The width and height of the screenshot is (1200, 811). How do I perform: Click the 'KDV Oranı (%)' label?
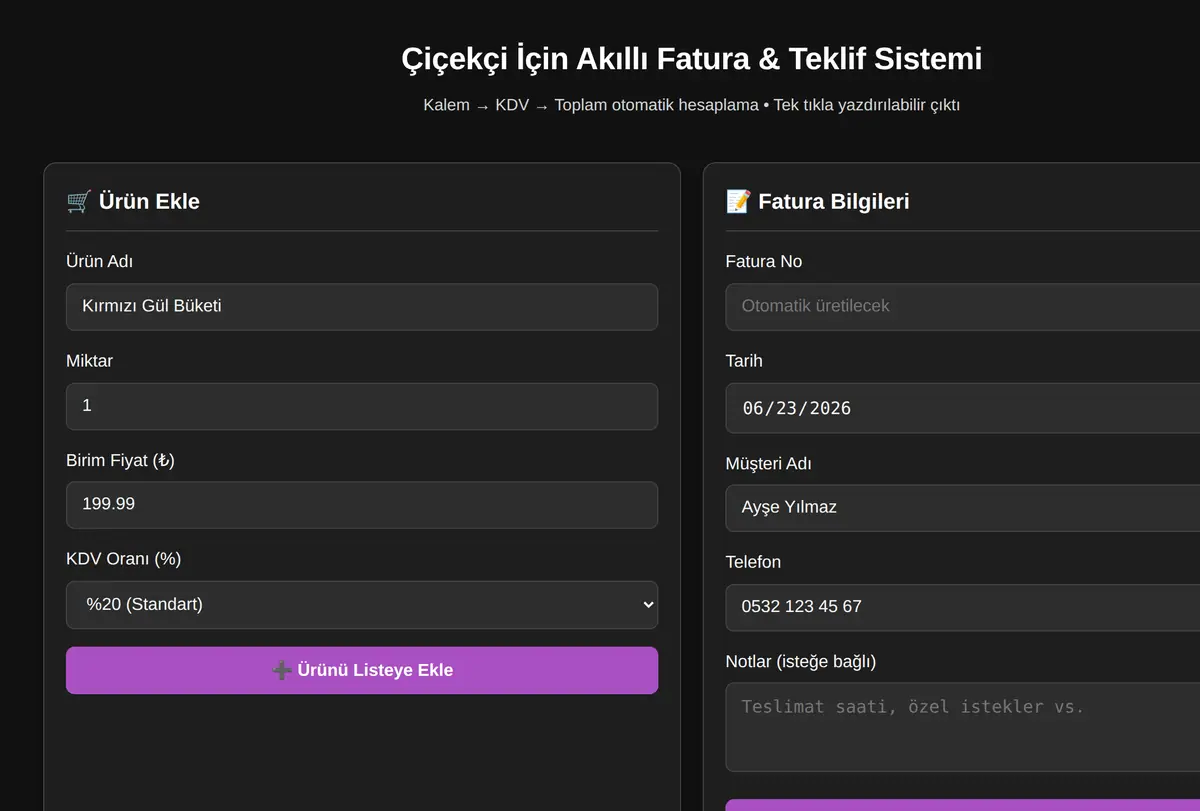tap(124, 559)
